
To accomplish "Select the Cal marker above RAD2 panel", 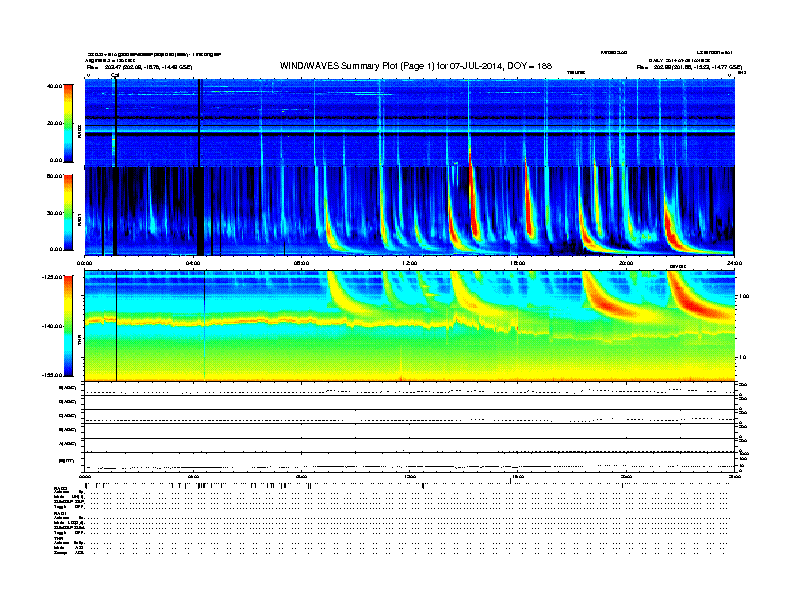I will click(115, 75).
